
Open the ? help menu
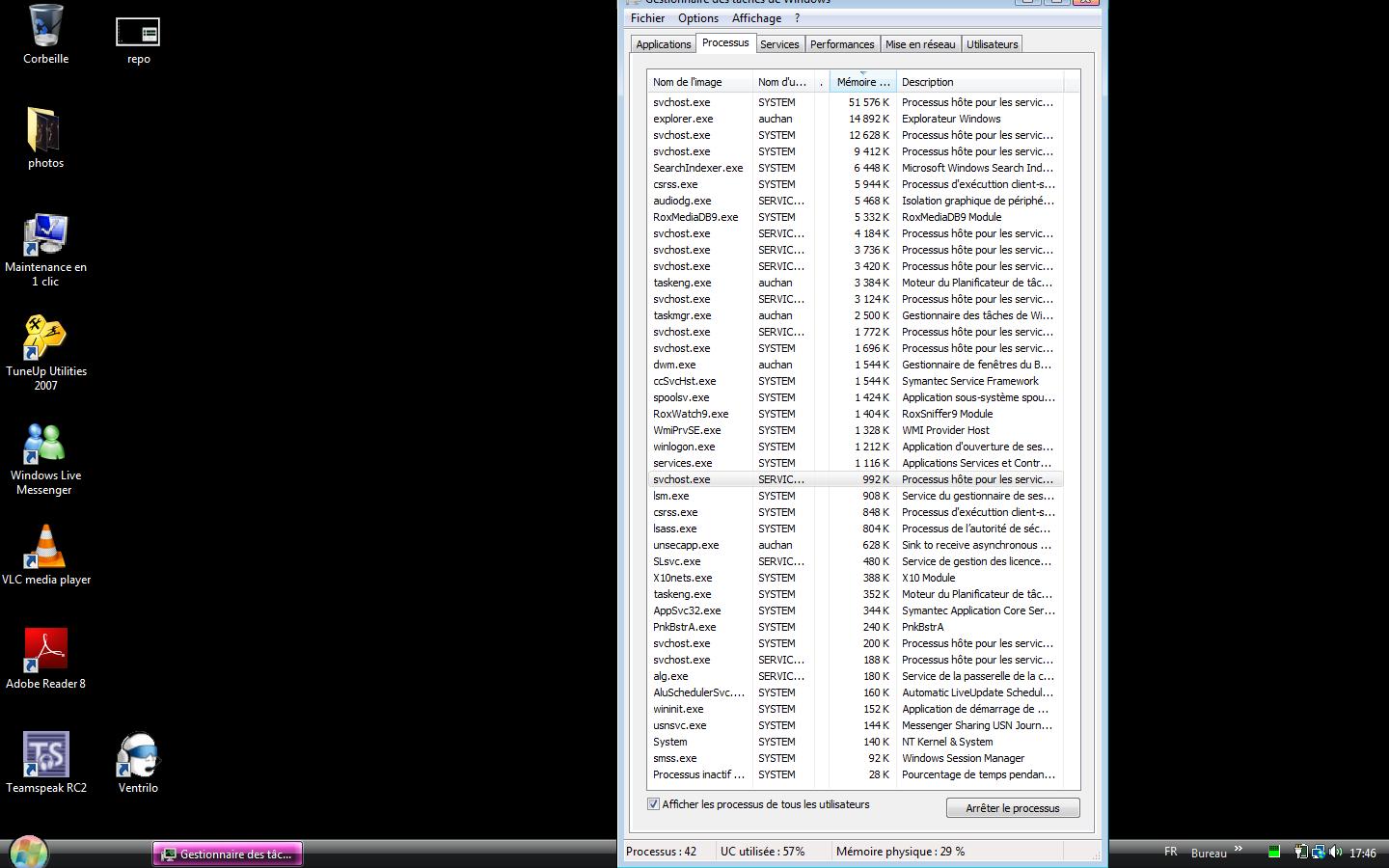[797, 18]
